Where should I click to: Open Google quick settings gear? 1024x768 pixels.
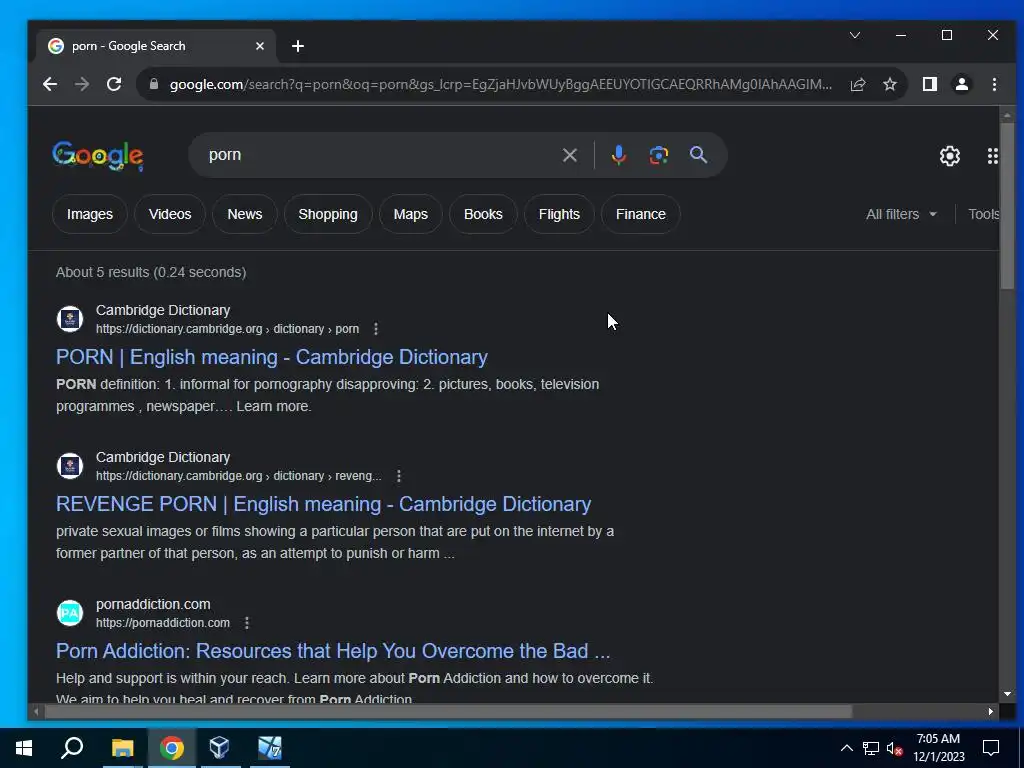click(x=950, y=155)
